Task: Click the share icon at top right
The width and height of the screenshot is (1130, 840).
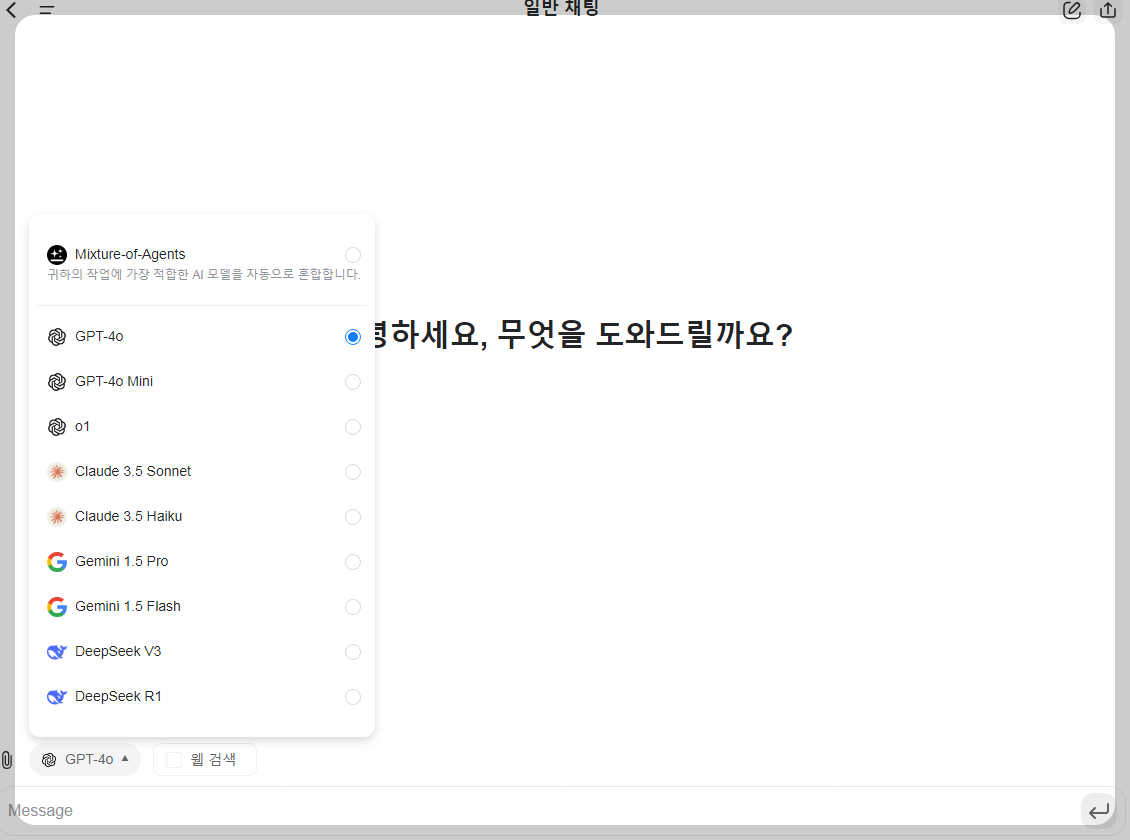Action: [1108, 10]
